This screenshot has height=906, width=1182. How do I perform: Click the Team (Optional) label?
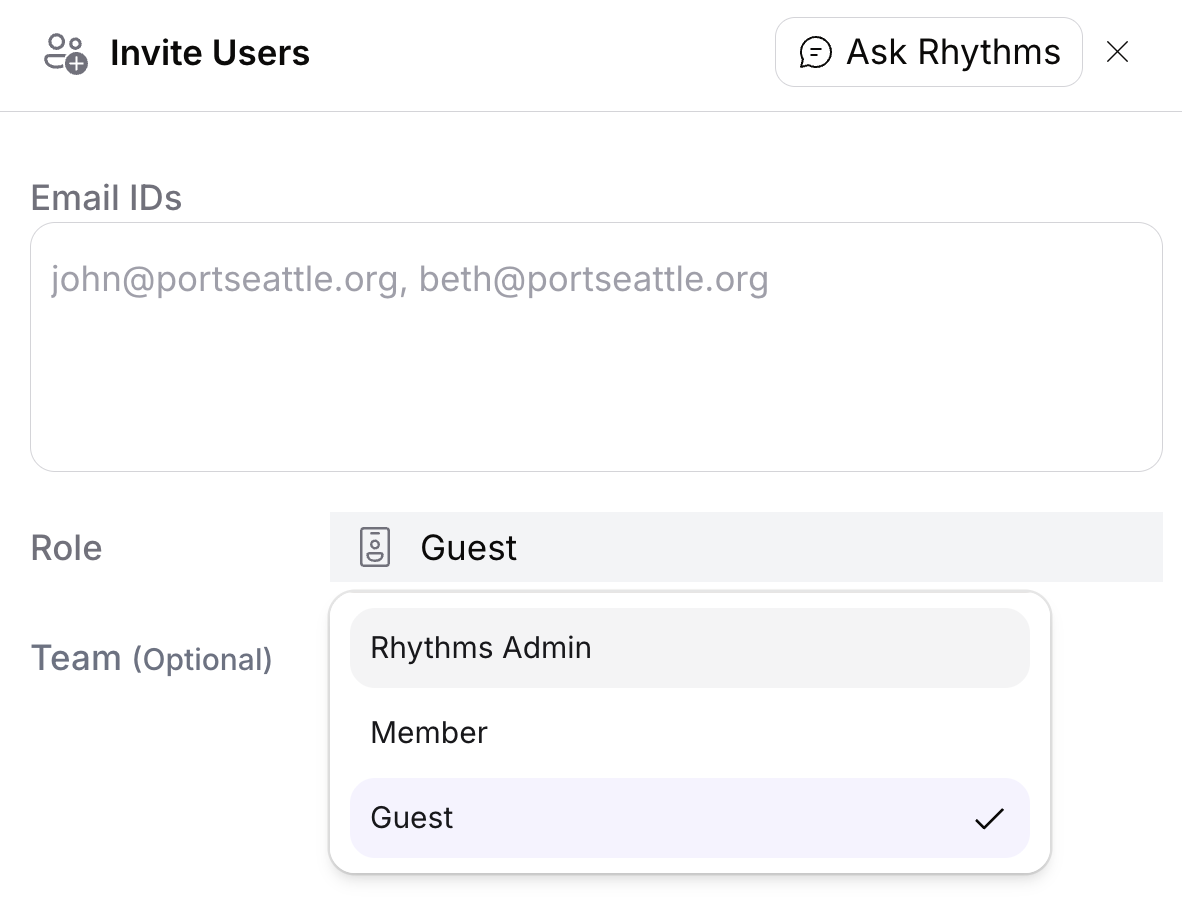click(x=152, y=659)
